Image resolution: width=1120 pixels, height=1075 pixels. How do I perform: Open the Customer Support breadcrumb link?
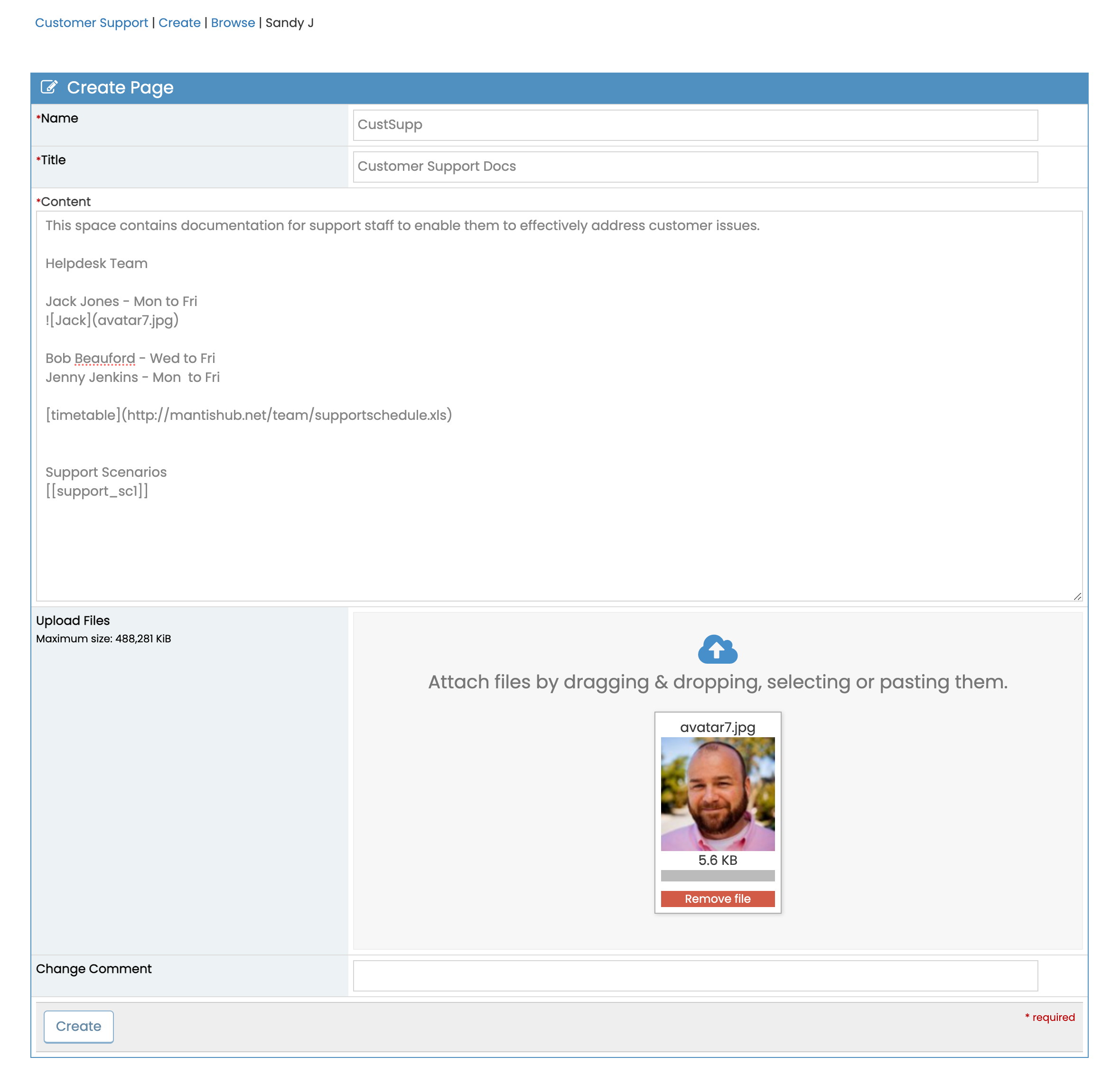[92, 23]
